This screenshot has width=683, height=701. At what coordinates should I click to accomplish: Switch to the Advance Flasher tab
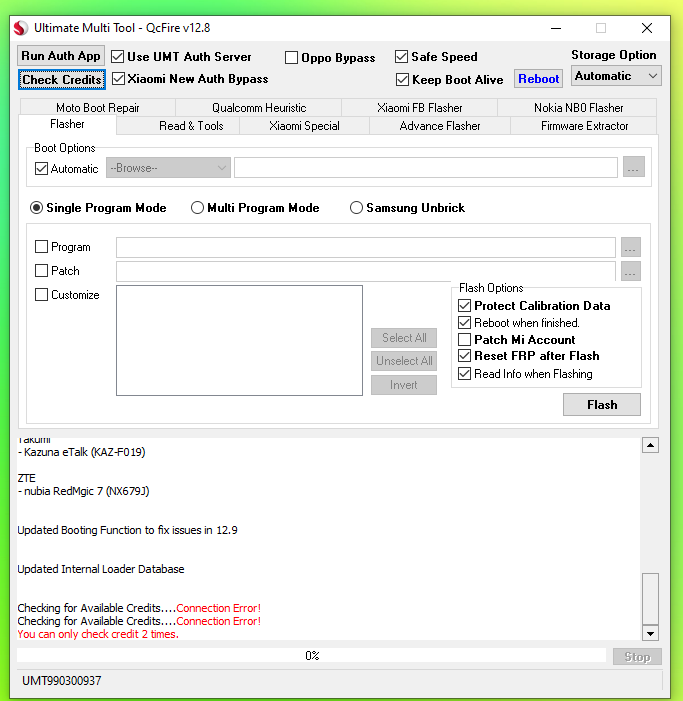[x=440, y=126]
